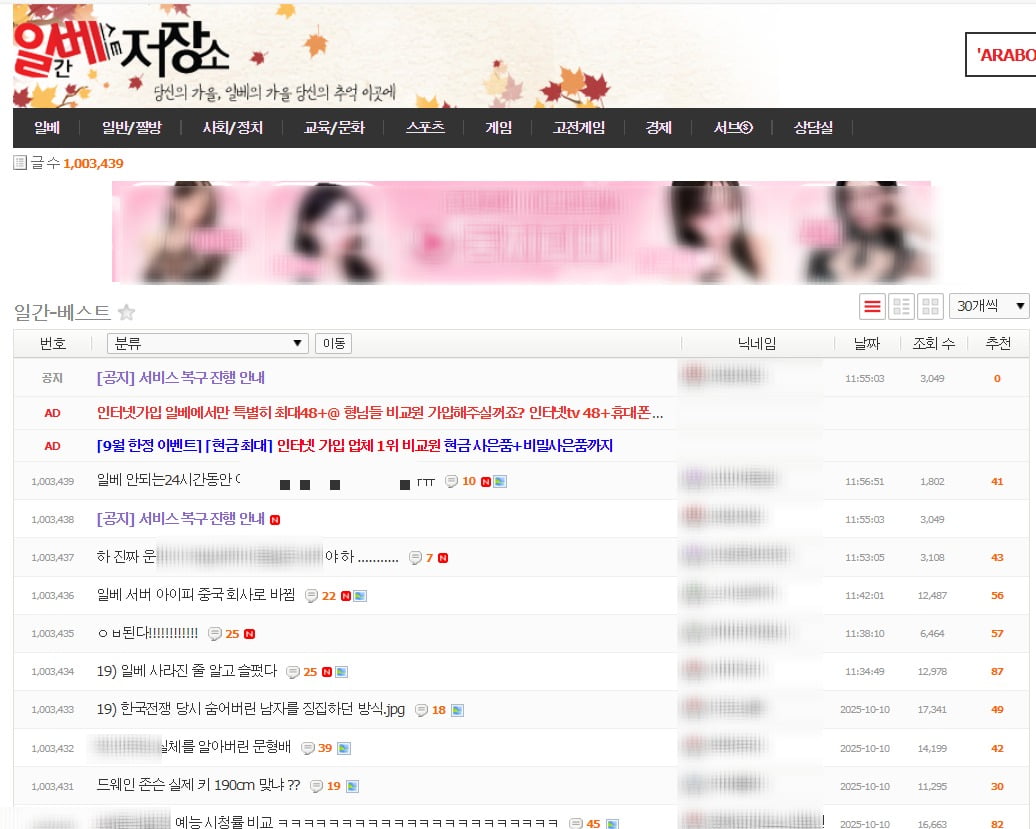Go to the 스포츠 menu item
Viewport: 1036px width, 829px height.
pyautogui.click(x=425, y=128)
